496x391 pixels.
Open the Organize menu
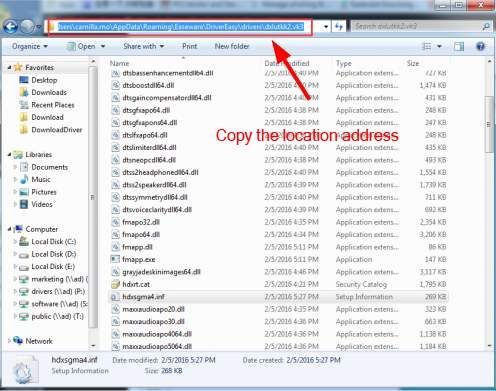(x=30, y=46)
